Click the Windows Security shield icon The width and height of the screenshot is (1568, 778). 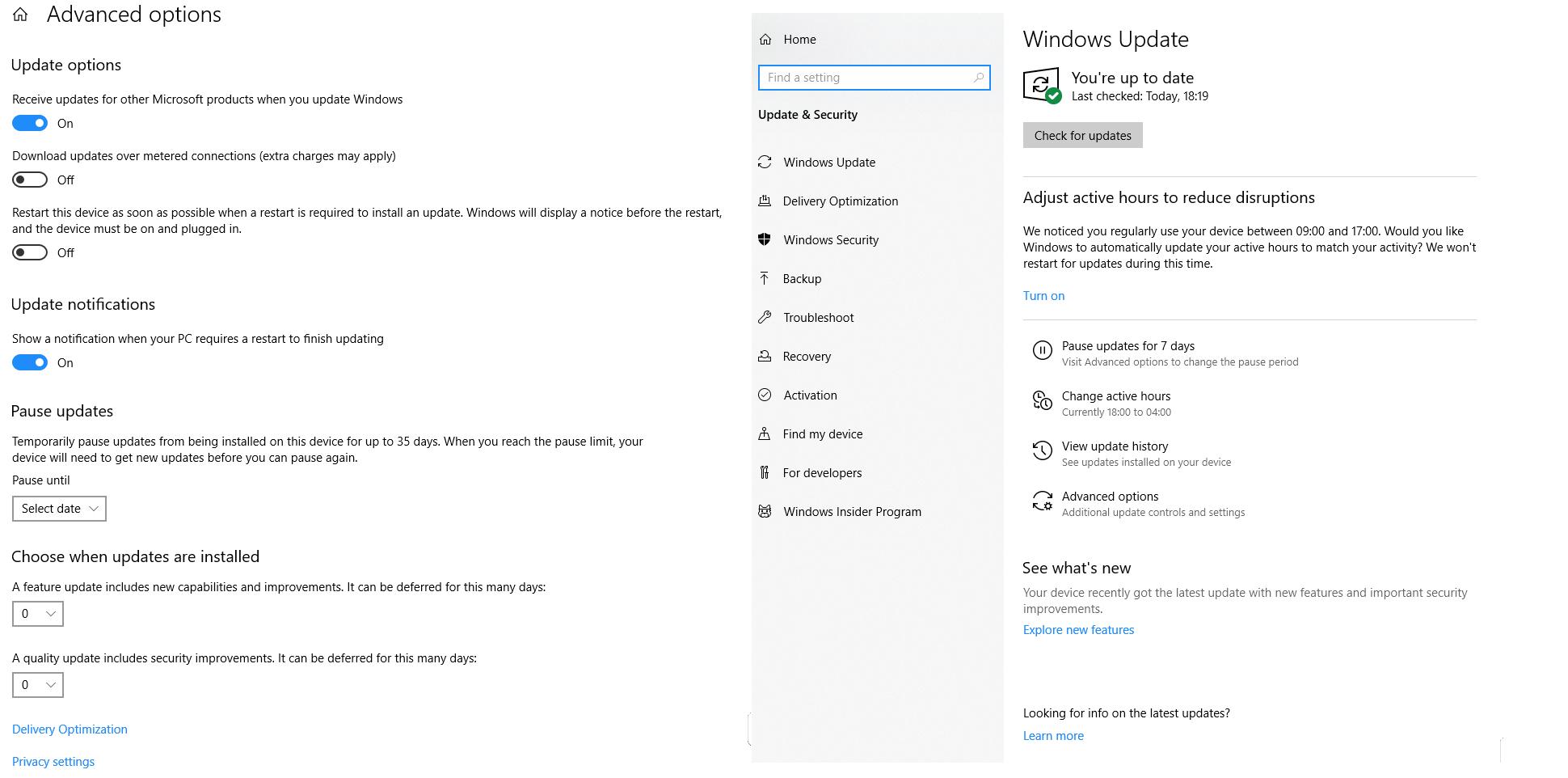tap(765, 239)
